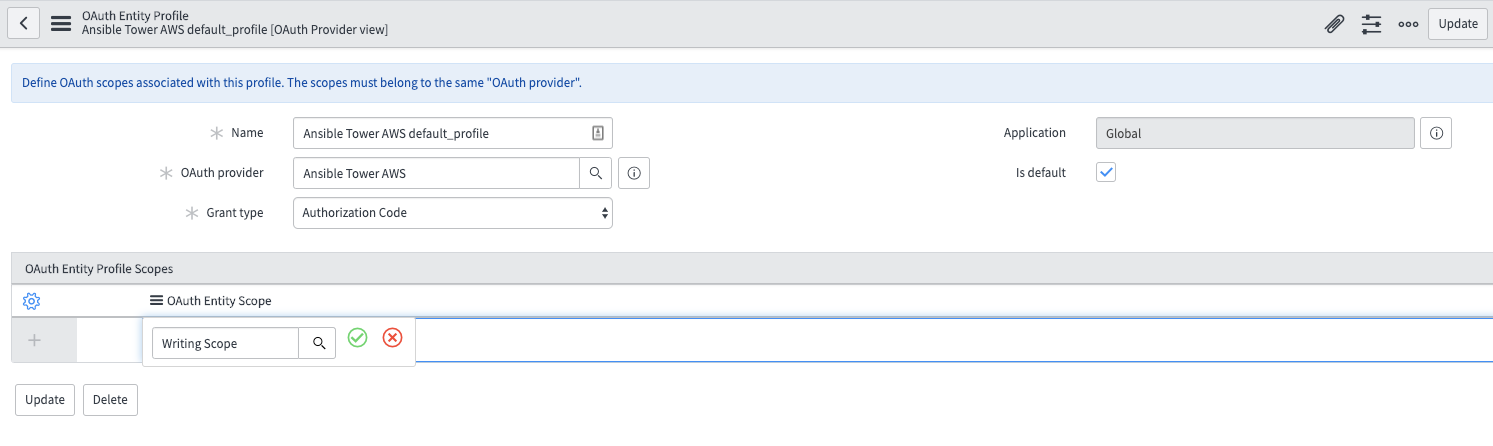This screenshot has height=446, width=1493.
Task: Open the Grant type dropdown
Action: 452,213
